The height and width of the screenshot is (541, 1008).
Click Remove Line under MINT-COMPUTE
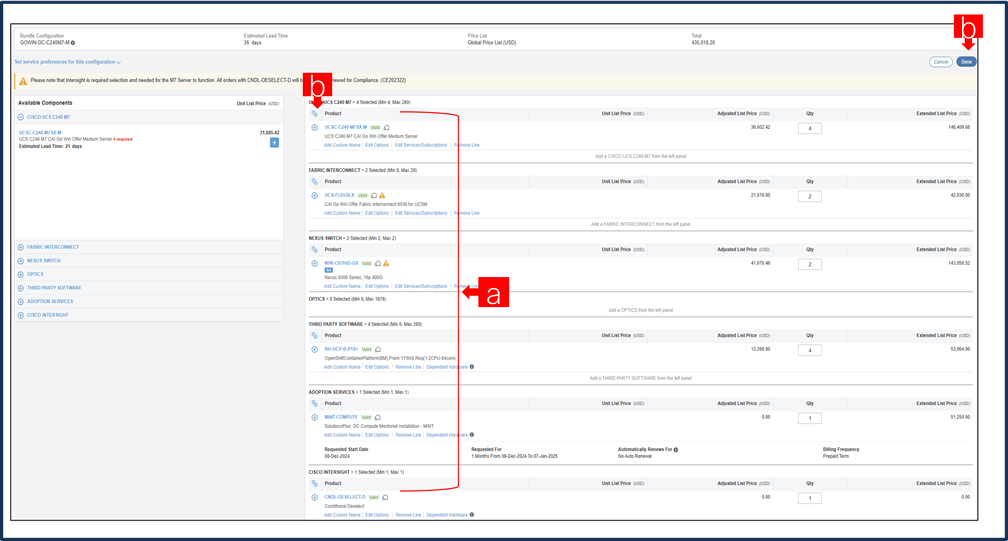[408, 435]
